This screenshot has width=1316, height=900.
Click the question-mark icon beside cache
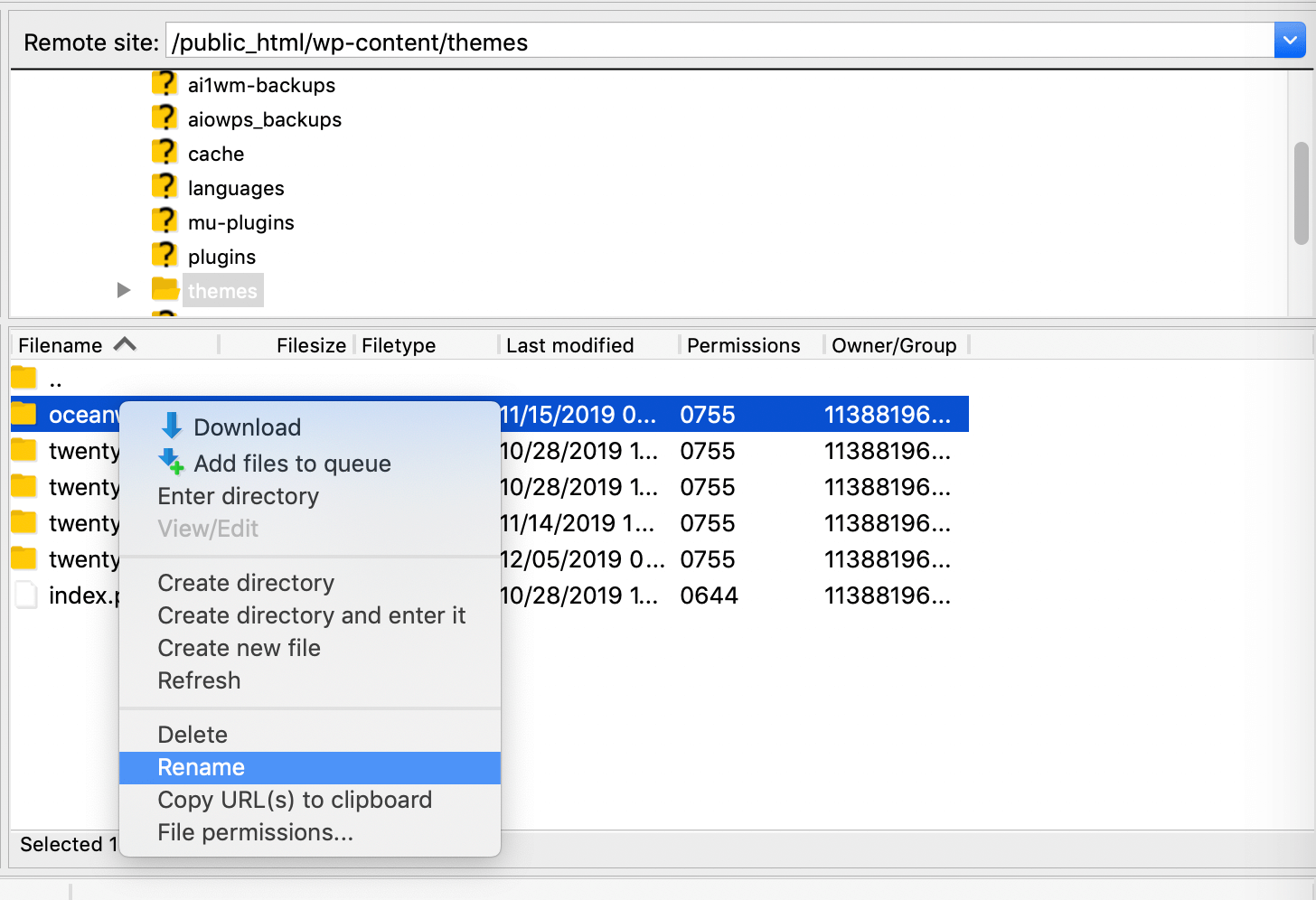point(164,153)
